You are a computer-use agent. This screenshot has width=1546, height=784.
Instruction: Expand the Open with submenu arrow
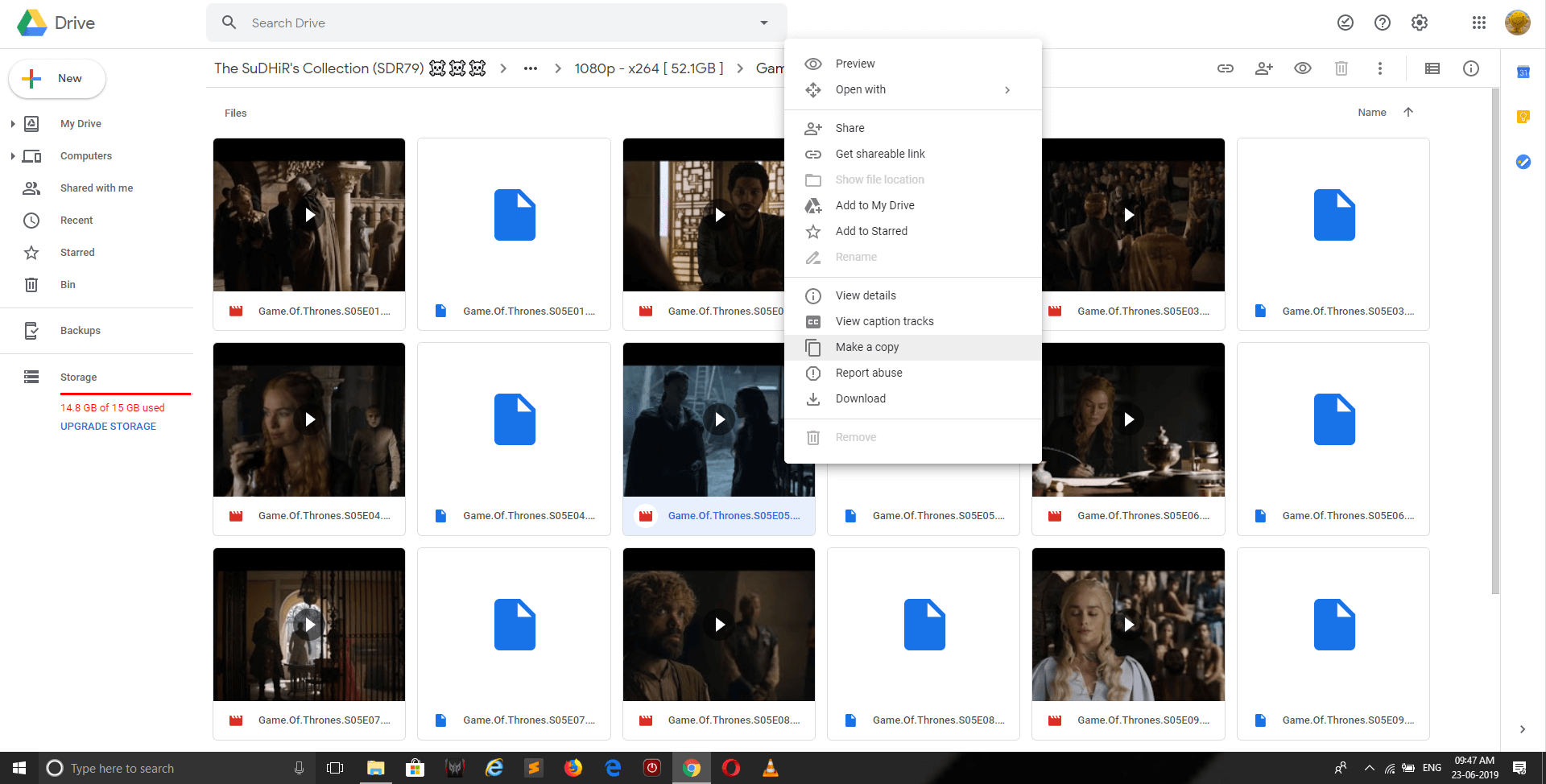point(1007,89)
